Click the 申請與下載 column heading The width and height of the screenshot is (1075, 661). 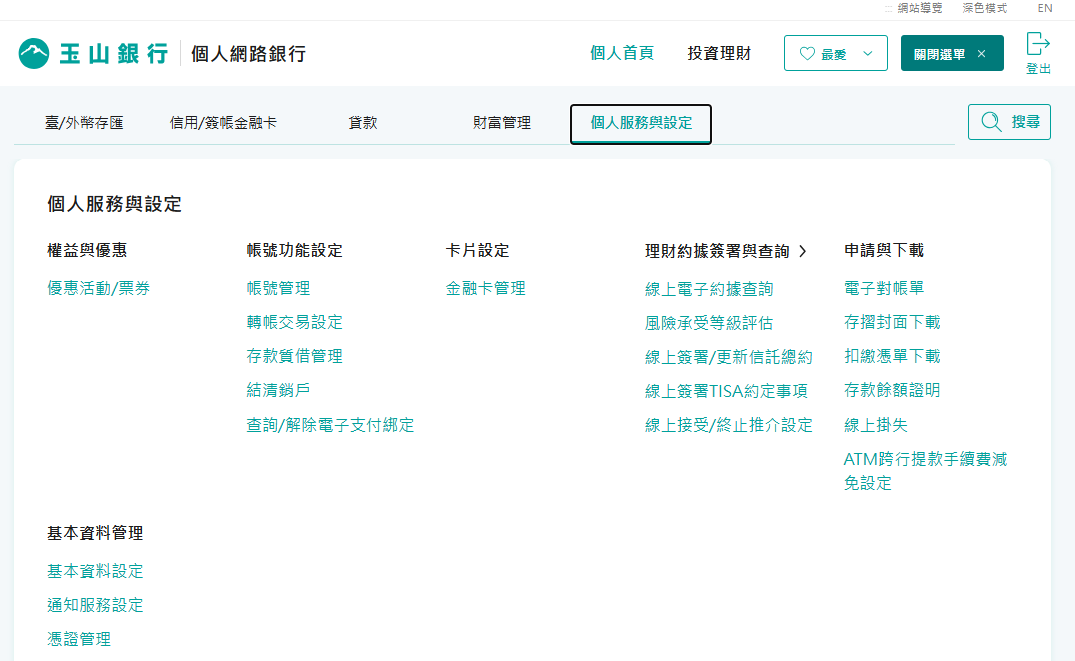tap(884, 250)
